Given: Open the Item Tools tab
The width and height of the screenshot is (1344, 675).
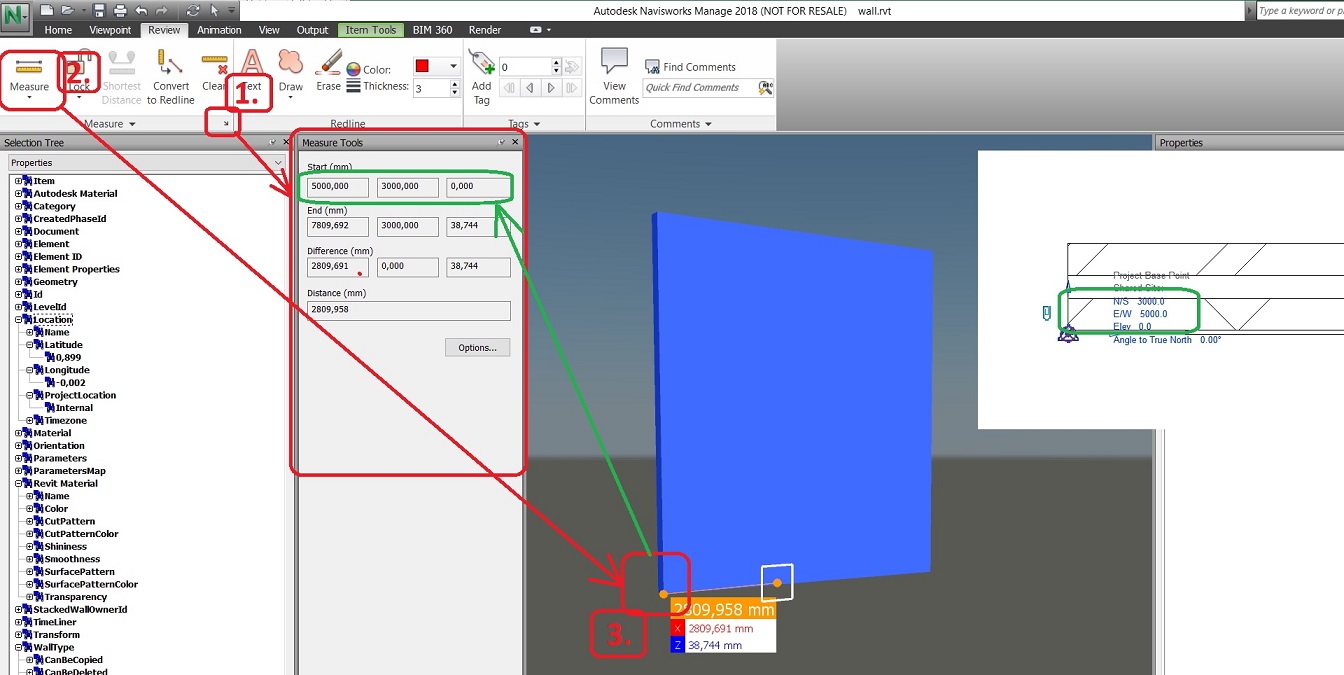Looking at the screenshot, I should click(370, 29).
